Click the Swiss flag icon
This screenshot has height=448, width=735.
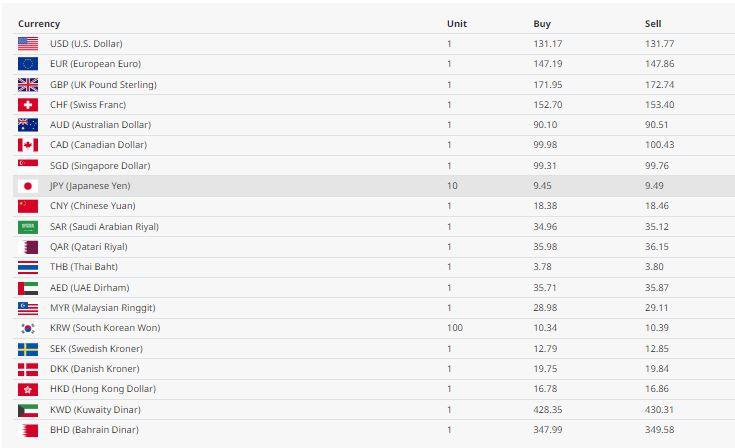tap(28, 105)
